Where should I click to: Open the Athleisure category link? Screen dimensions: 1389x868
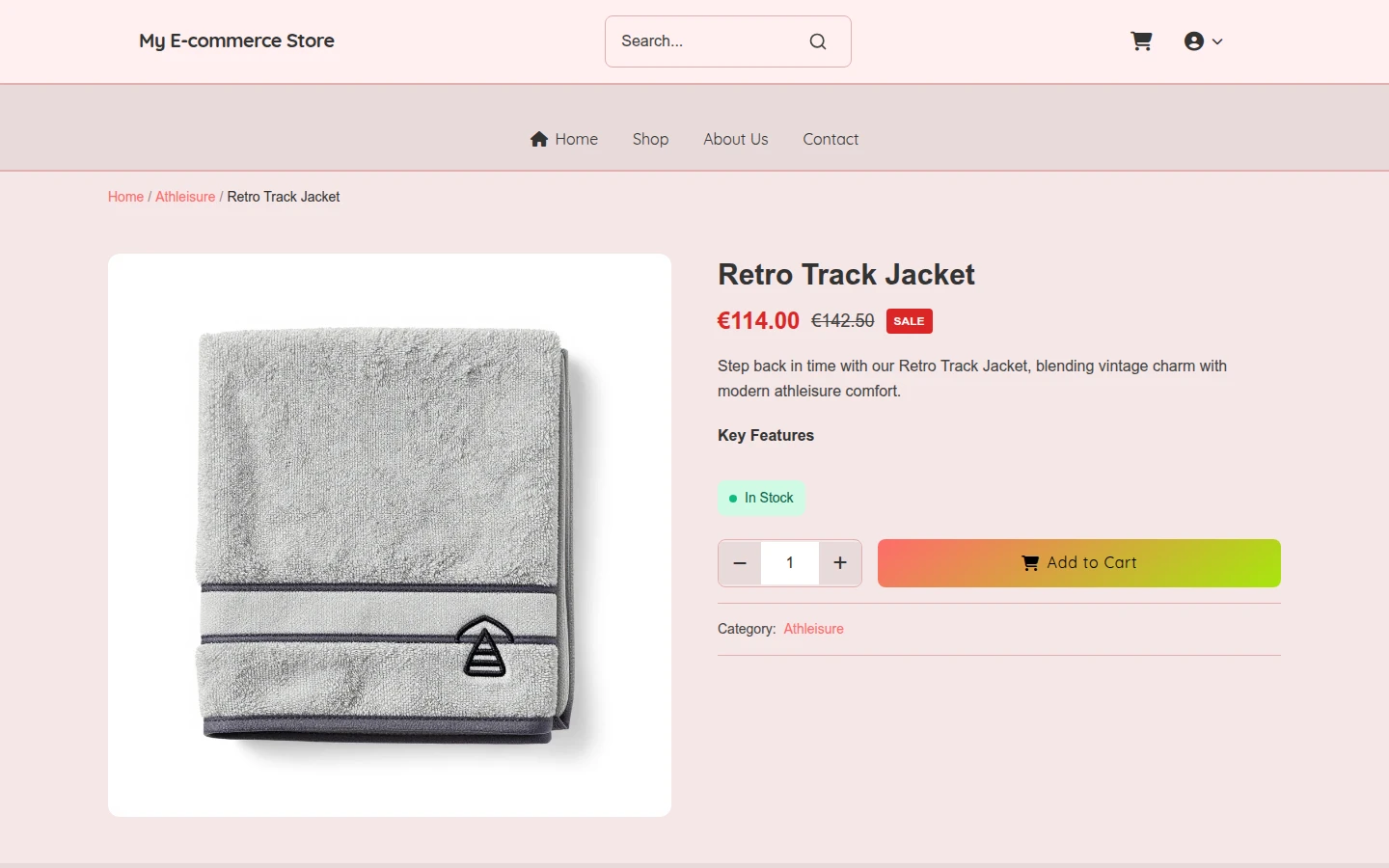[813, 629]
